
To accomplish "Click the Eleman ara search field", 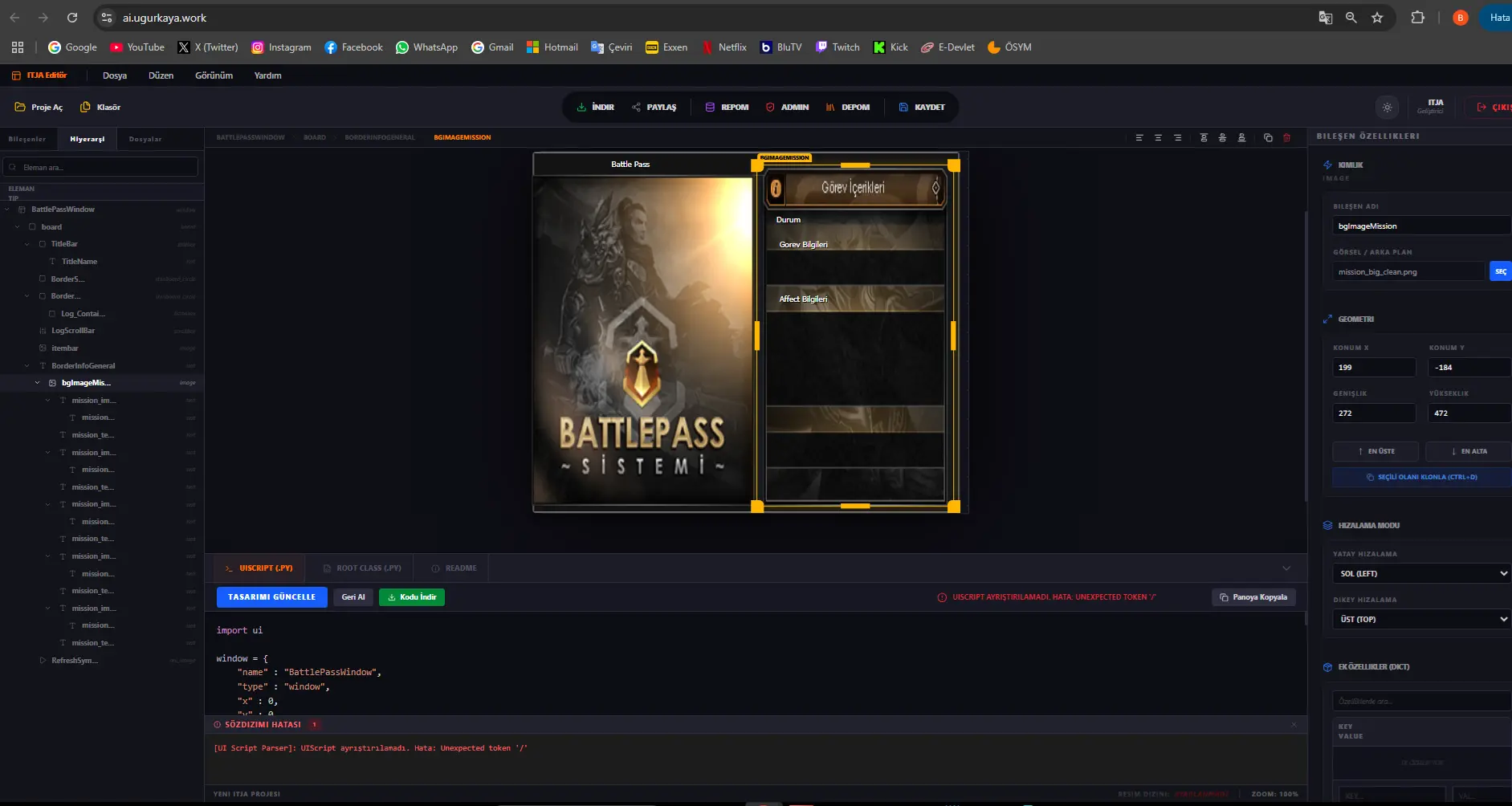I will [x=101, y=167].
